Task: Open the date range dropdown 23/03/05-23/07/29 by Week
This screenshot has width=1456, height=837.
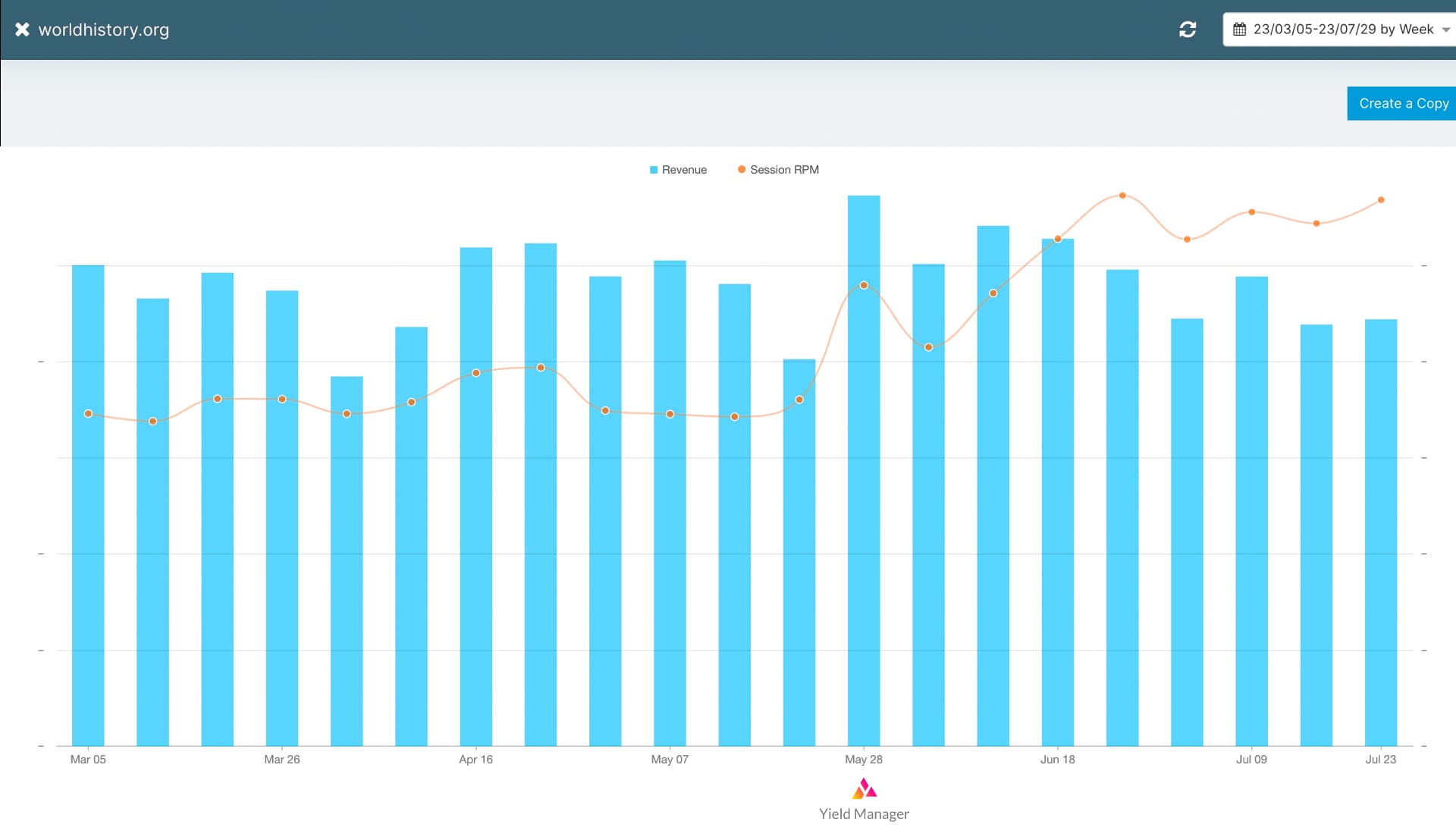Action: click(x=1340, y=30)
